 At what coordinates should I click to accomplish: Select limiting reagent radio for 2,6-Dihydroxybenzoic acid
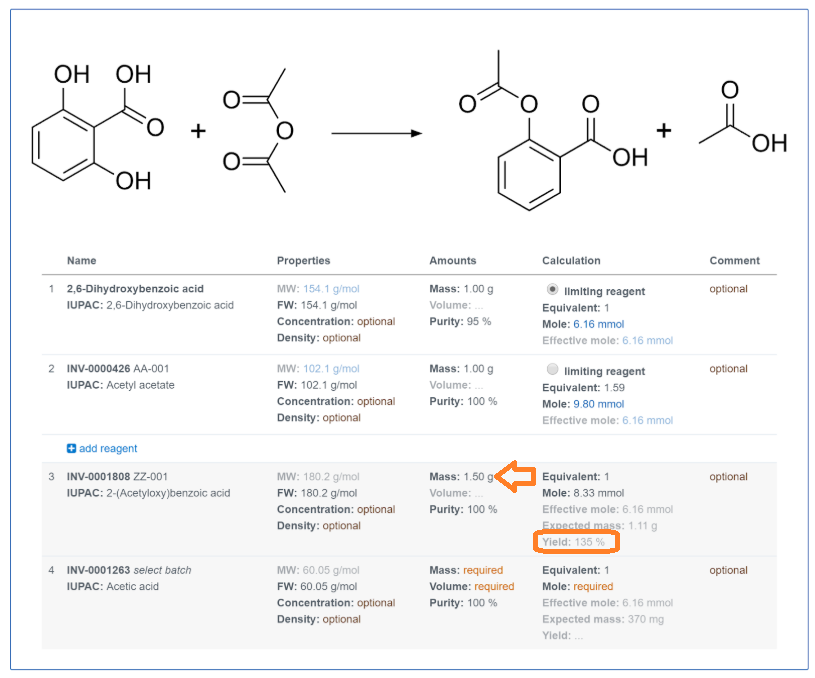[x=553, y=289]
